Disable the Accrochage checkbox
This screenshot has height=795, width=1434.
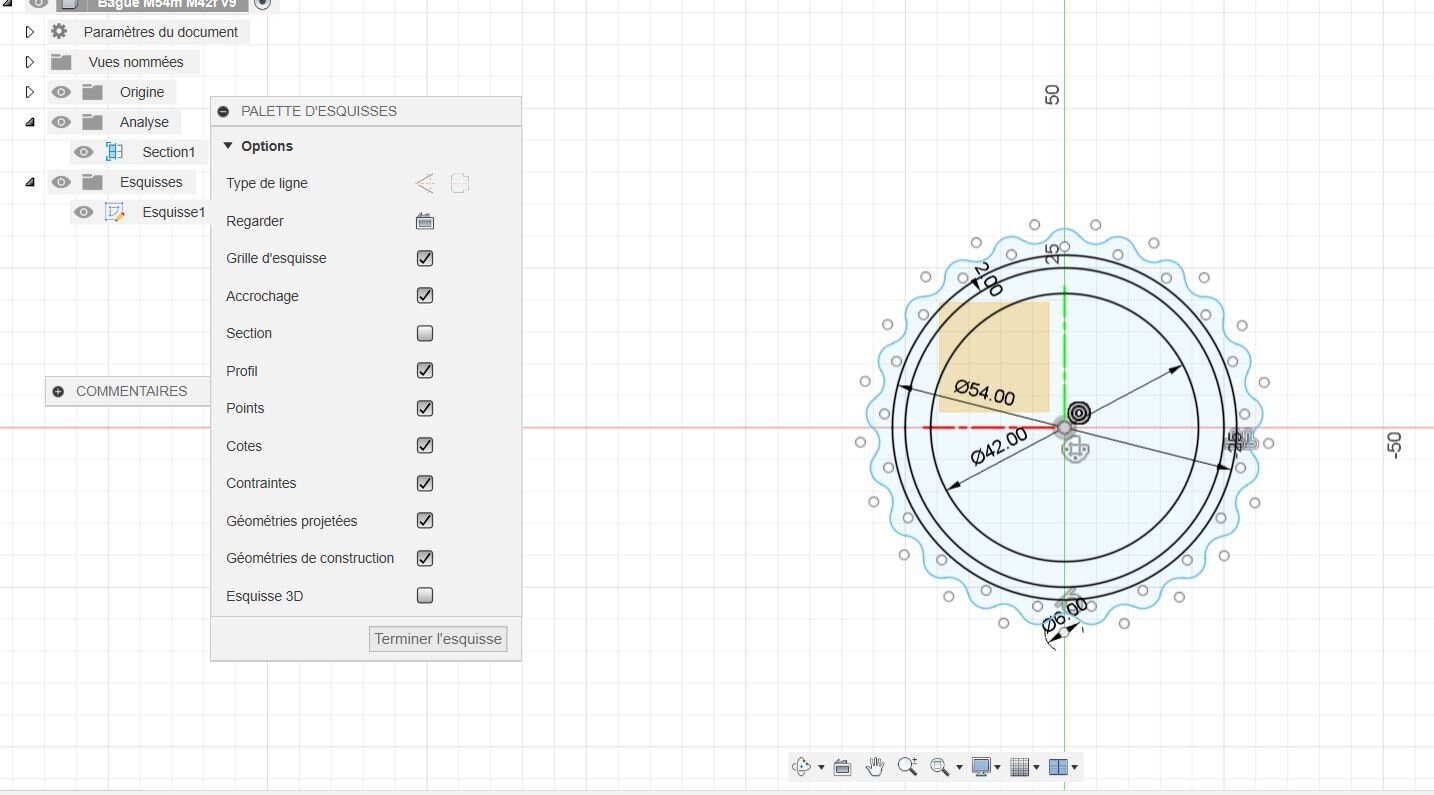point(425,296)
